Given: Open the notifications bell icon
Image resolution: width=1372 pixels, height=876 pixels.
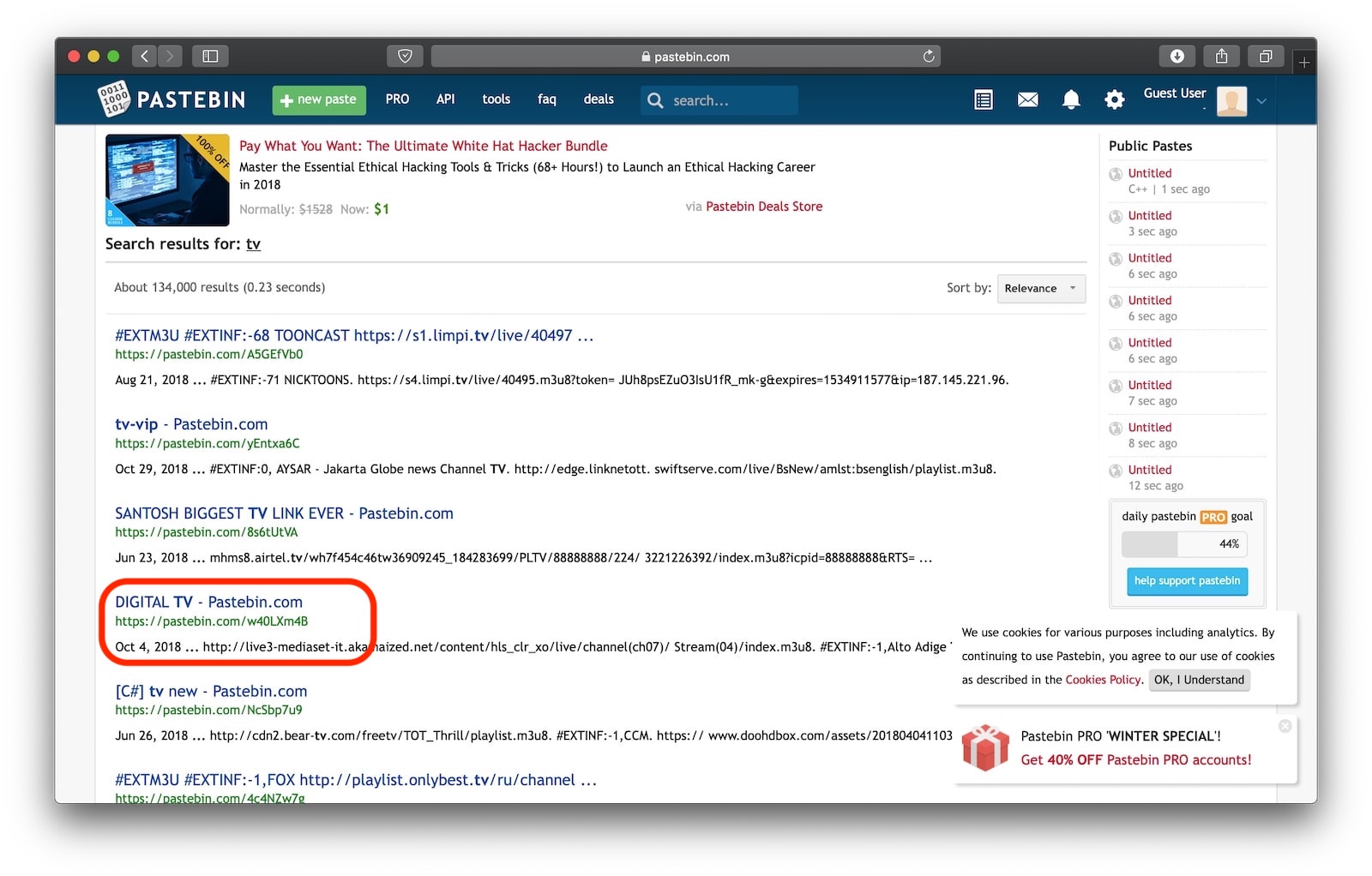Looking at the screenshot, I should click(x=1071, y=100).
